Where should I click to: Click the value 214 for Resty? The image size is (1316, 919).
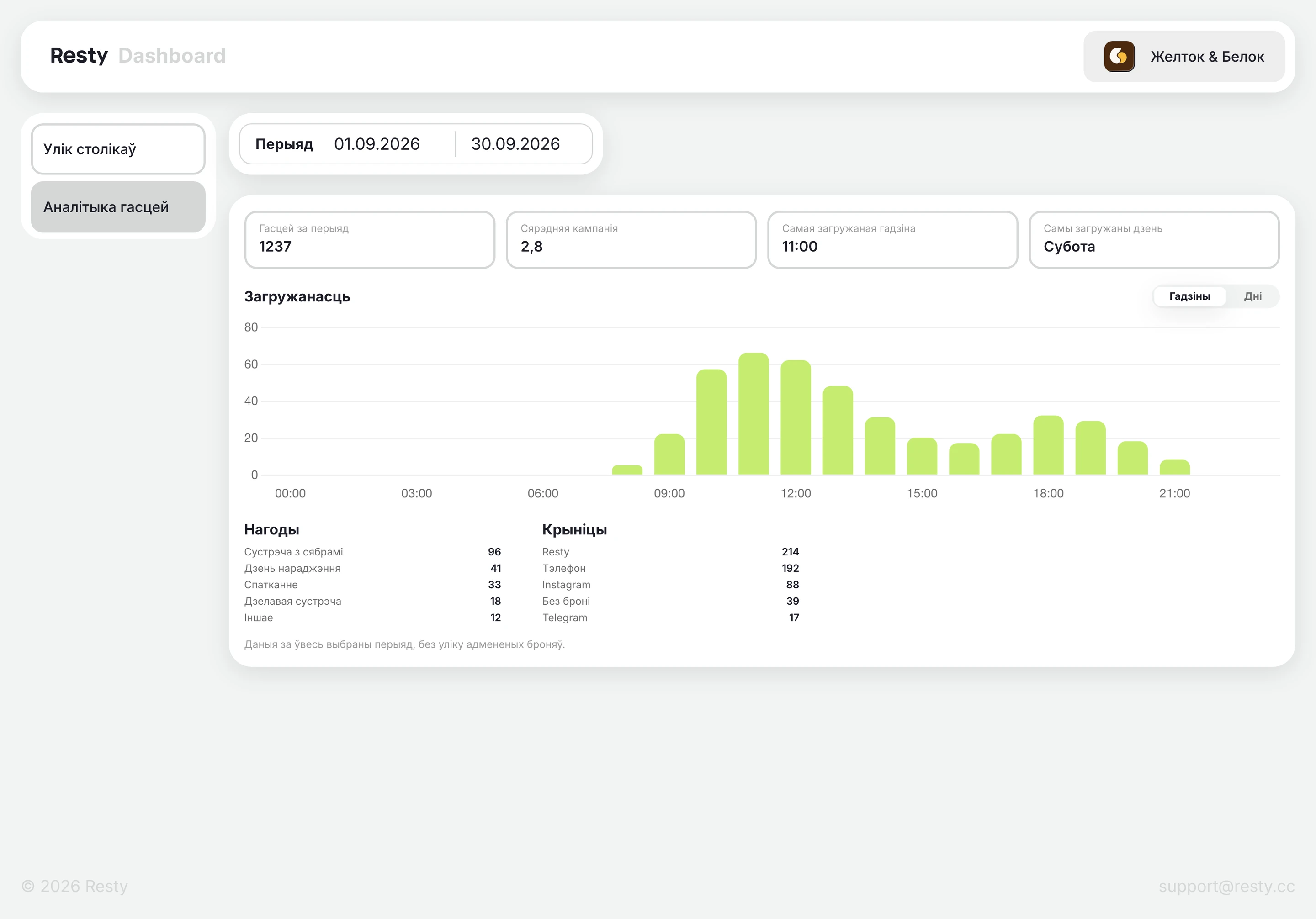tap(790, 552)
